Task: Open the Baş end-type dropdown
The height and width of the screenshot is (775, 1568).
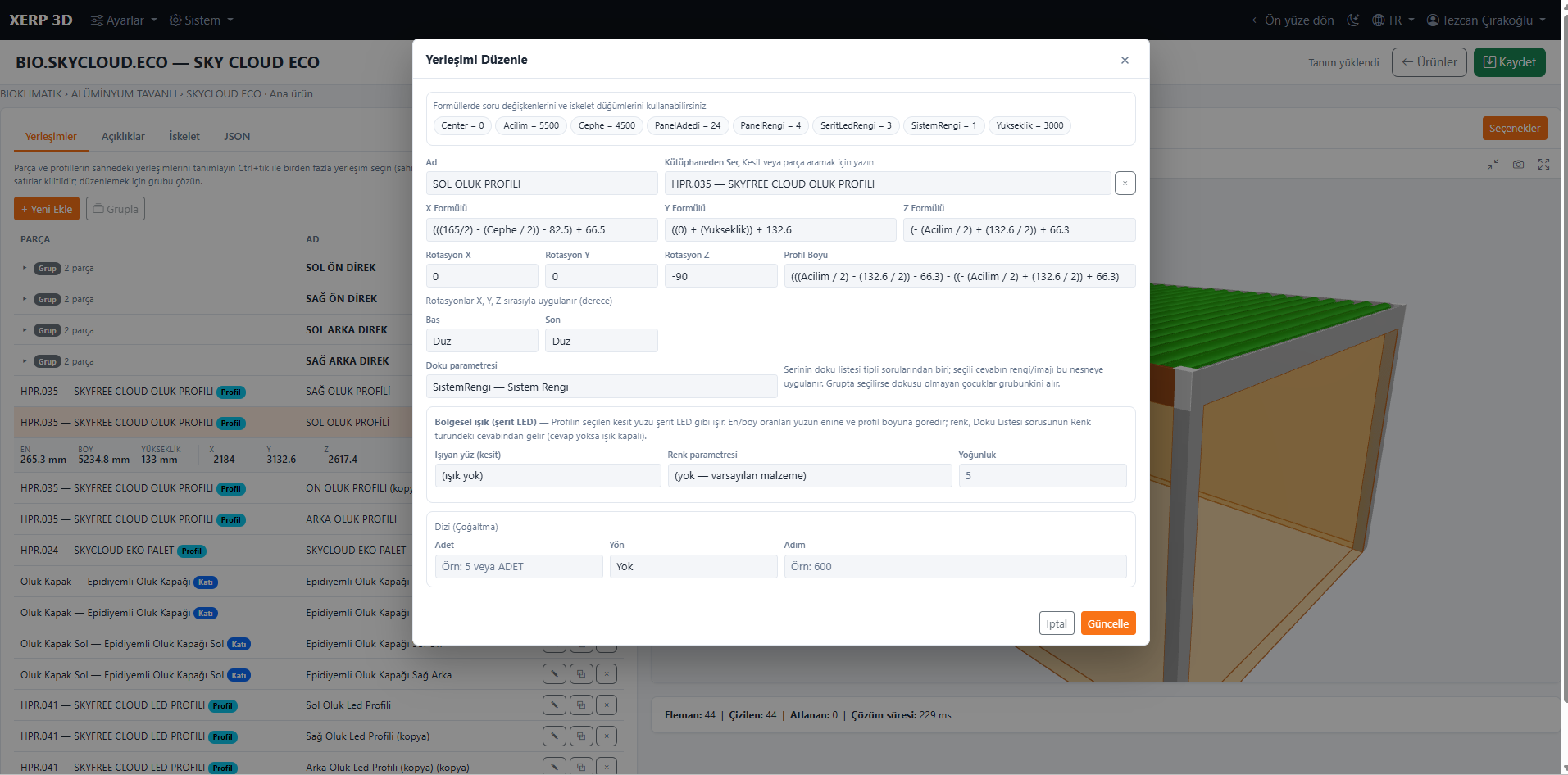Action: [x=482, y=341]
